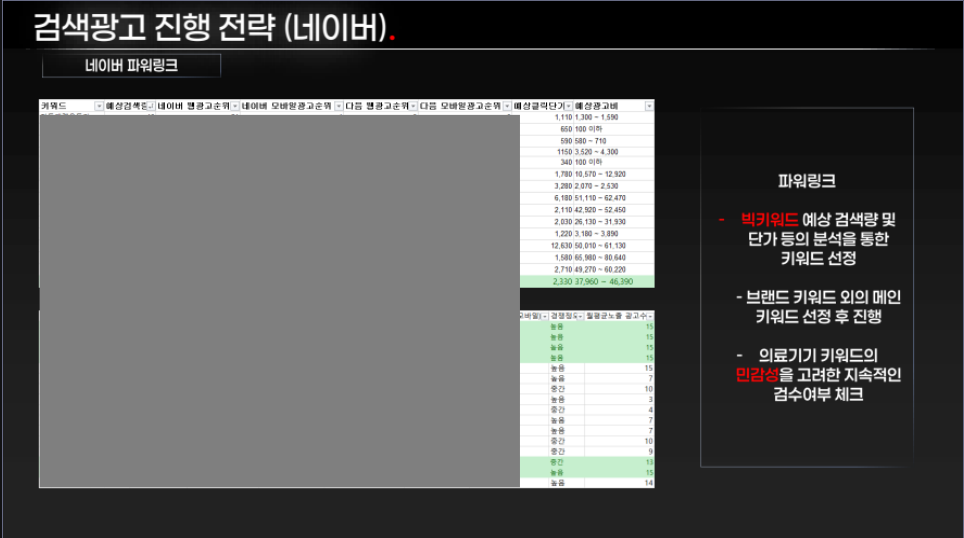Select the highlighted ad count cell 13
This screenshot has width=964, height=538.
coord(649,462)
